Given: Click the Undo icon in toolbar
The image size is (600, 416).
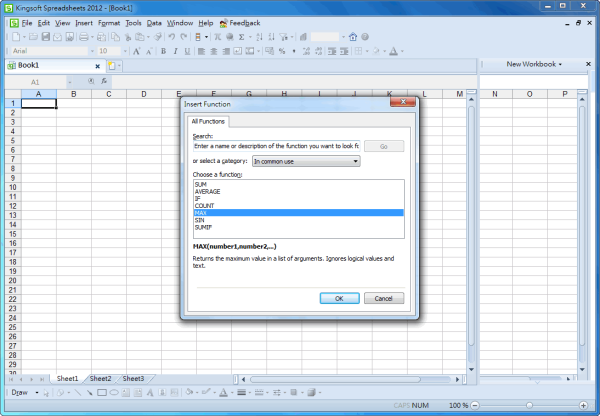Looking at the screenshot, I should (x=171, y=37).
